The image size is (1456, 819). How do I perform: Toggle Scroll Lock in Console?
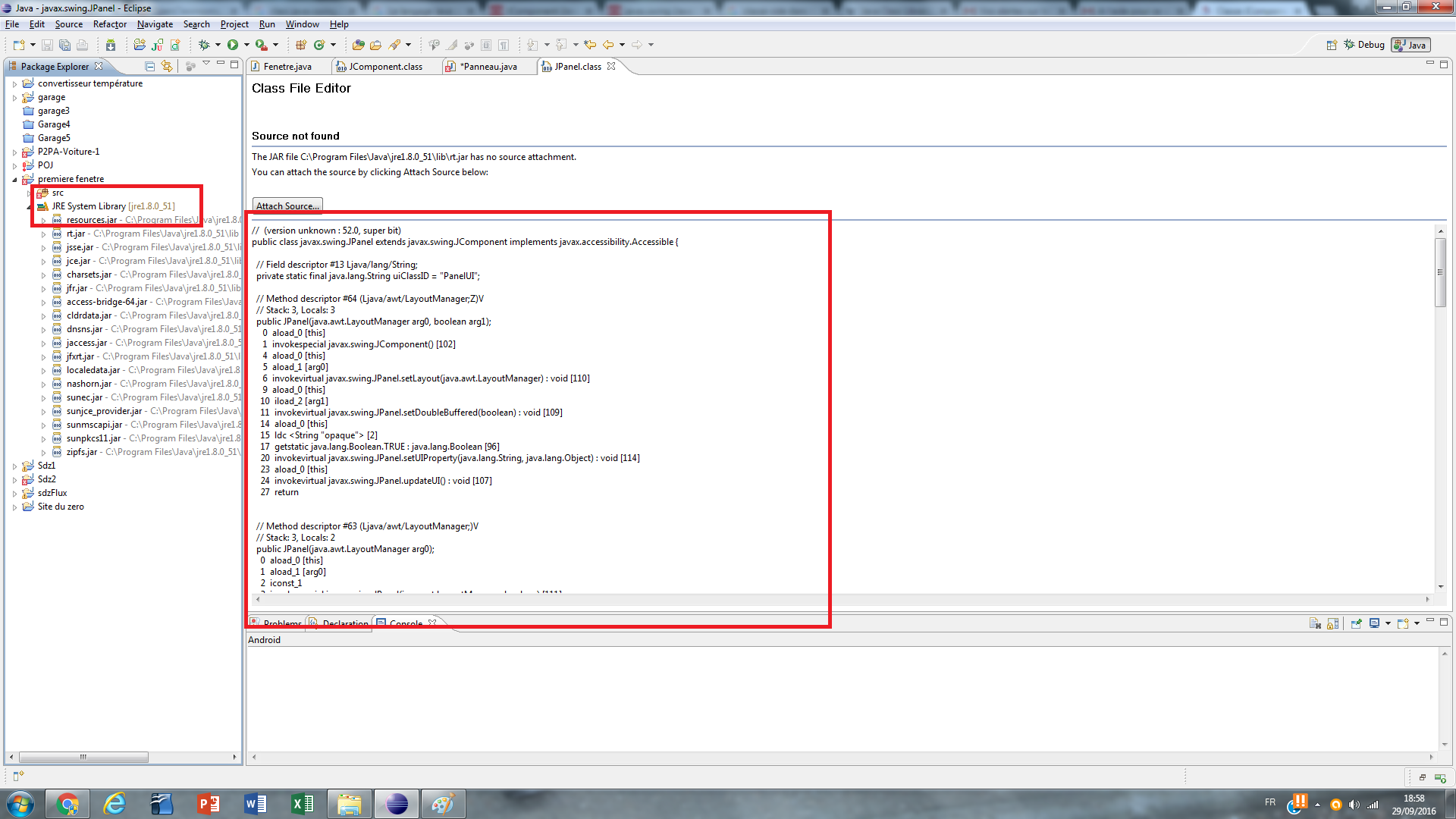(1332, 623)
